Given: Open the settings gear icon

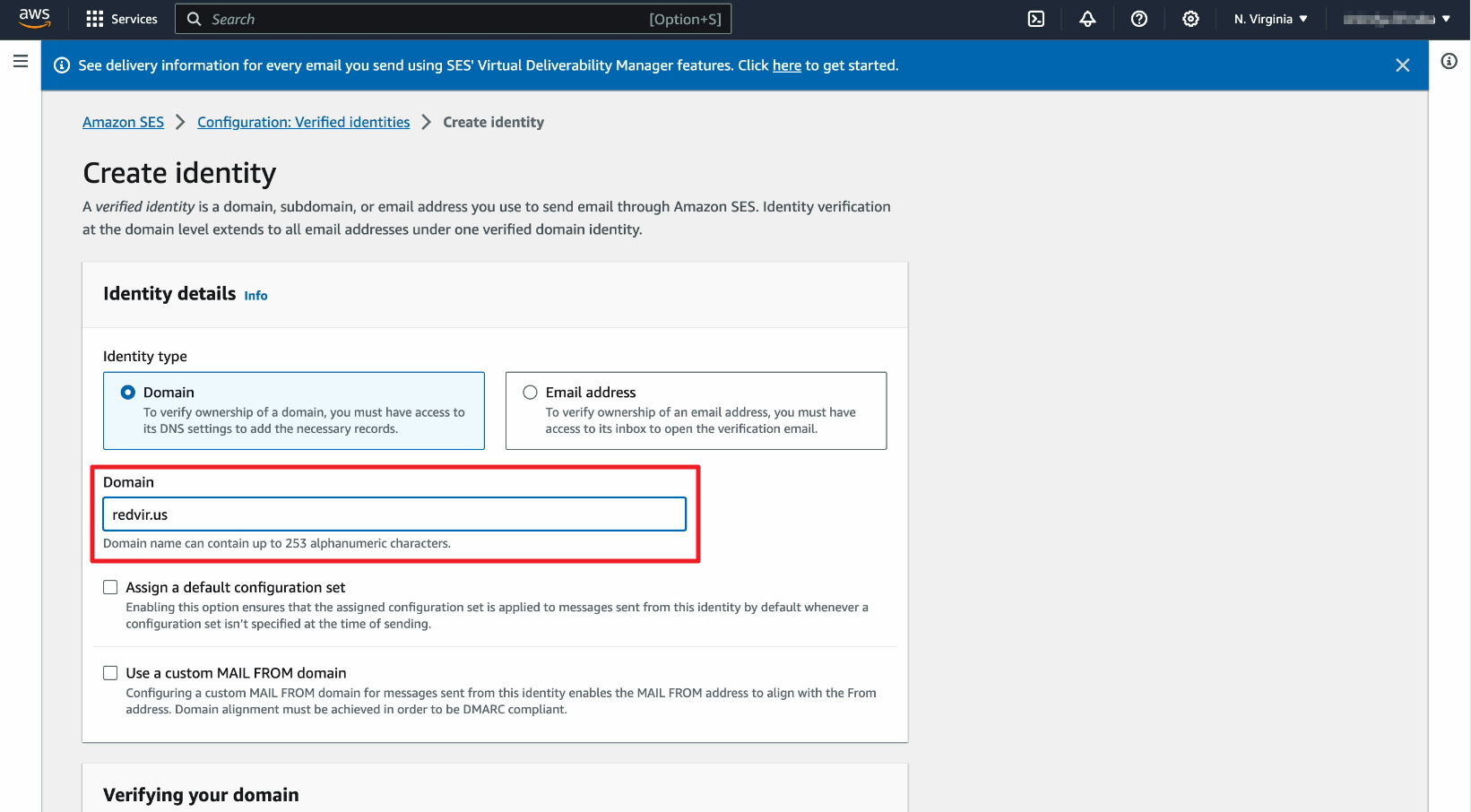Looking at the screenshot, I should click(1190, 19).
